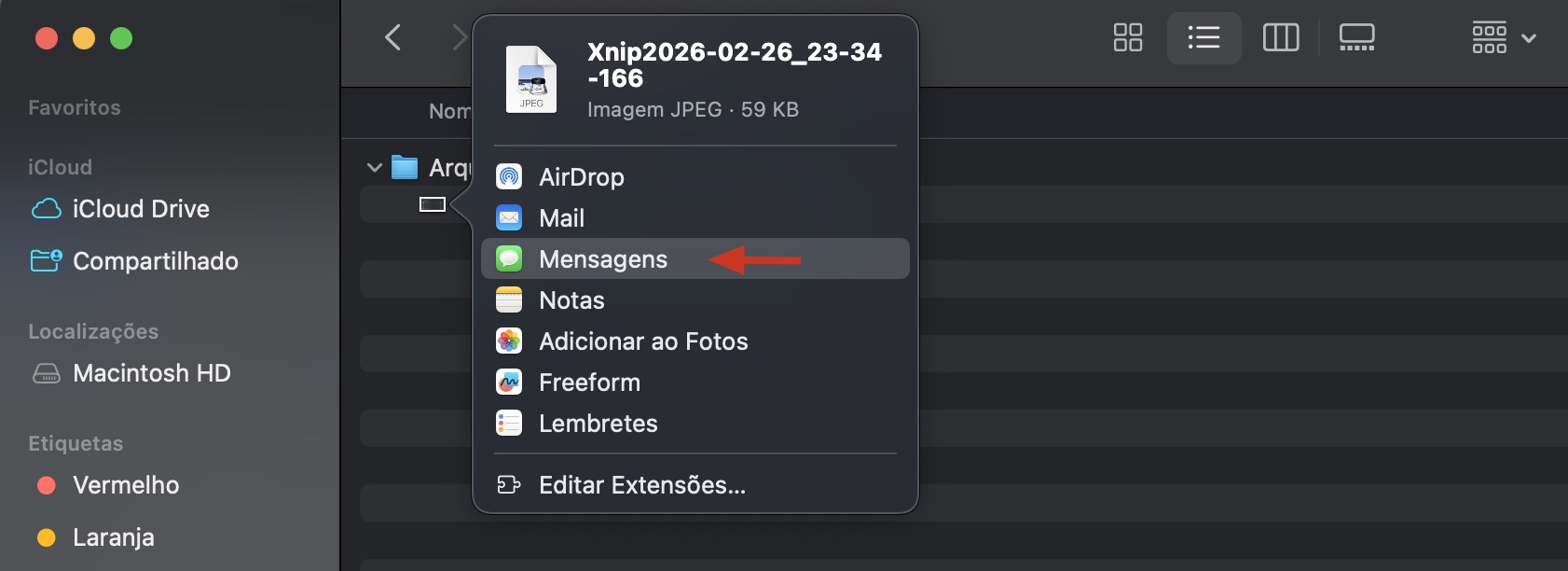Open iCloud Drive from the sidebar
The height and width of the screenshot is (571, 1568).
point(141,208)
